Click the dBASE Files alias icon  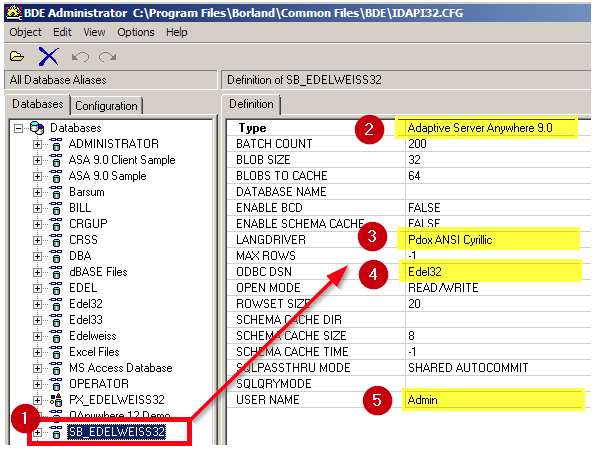[56, 272]
